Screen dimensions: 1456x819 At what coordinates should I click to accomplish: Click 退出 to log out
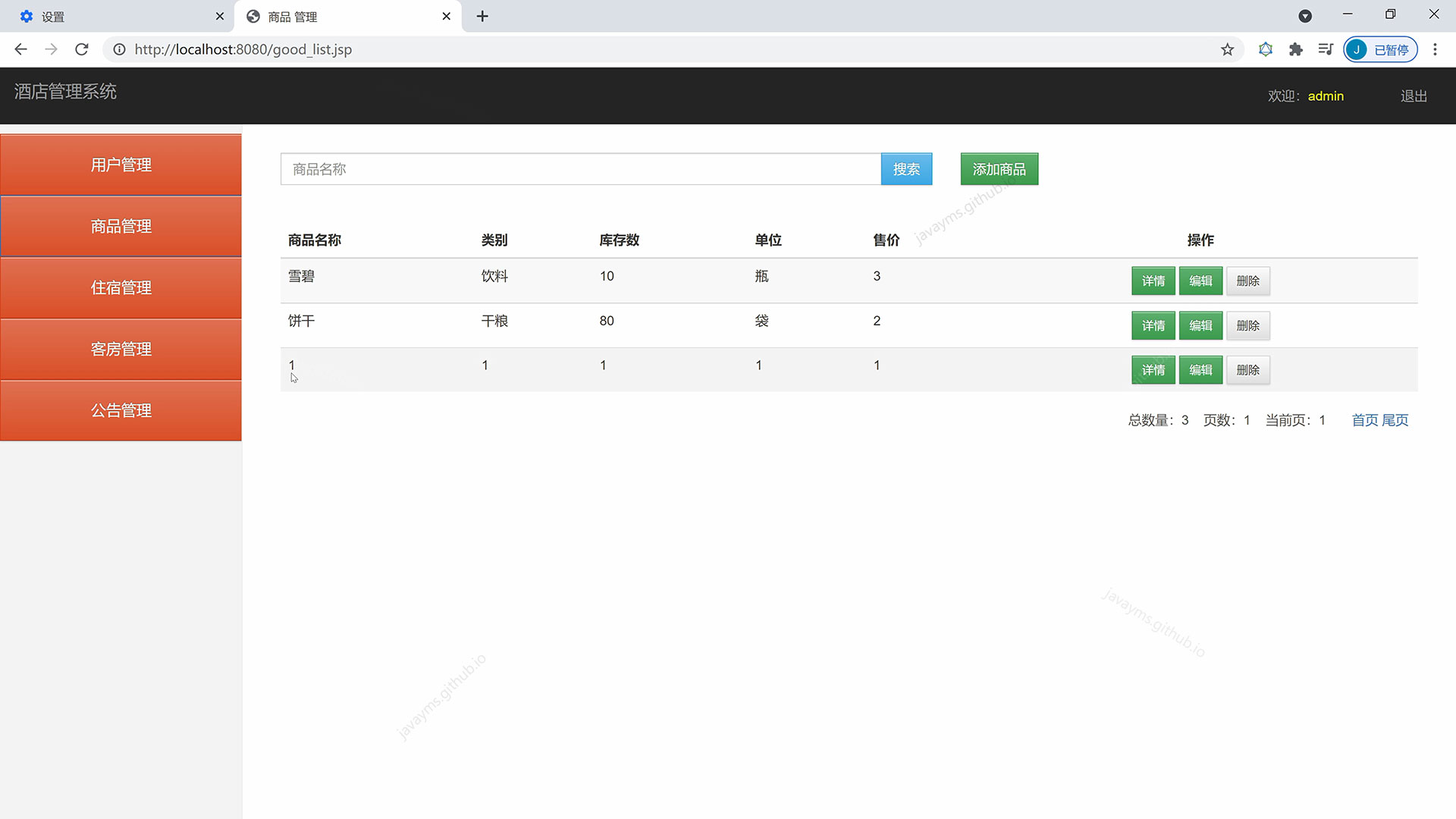point(1412,96)
